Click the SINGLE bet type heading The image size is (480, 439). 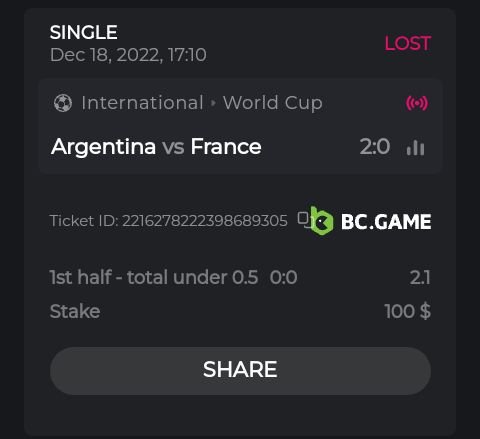pyautogui.click(x=83, y=32)
